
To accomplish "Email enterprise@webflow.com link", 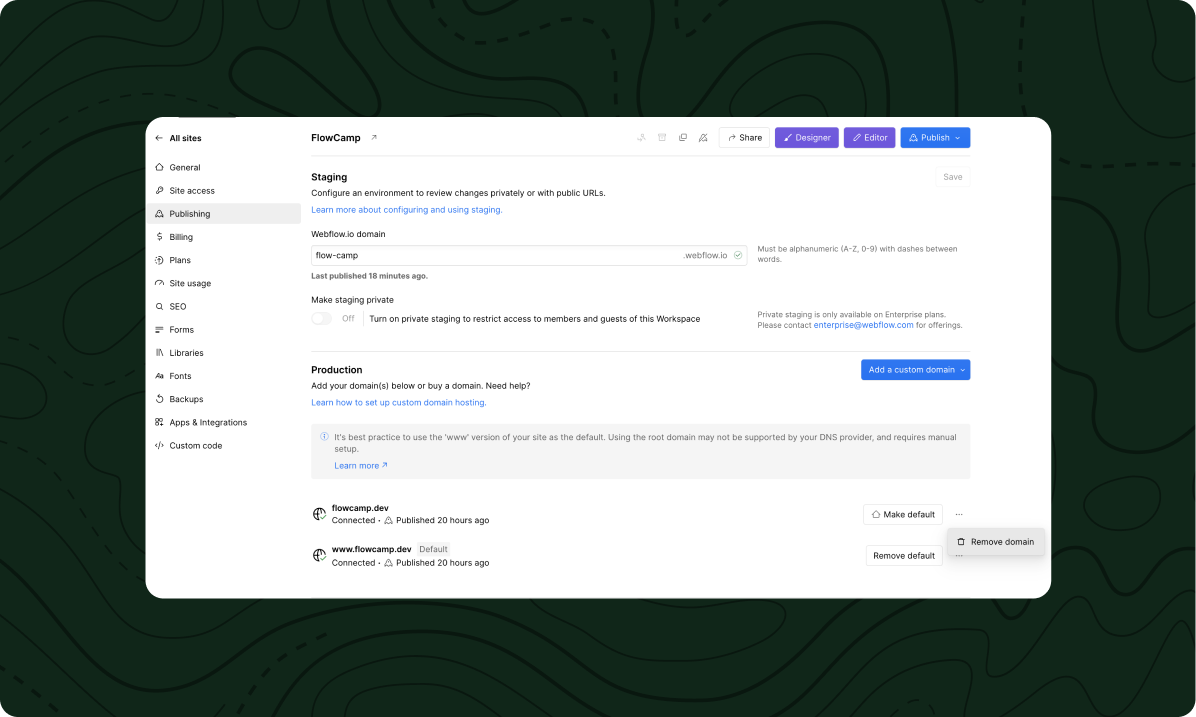I will pyautogui.click(x=863, y=325).
